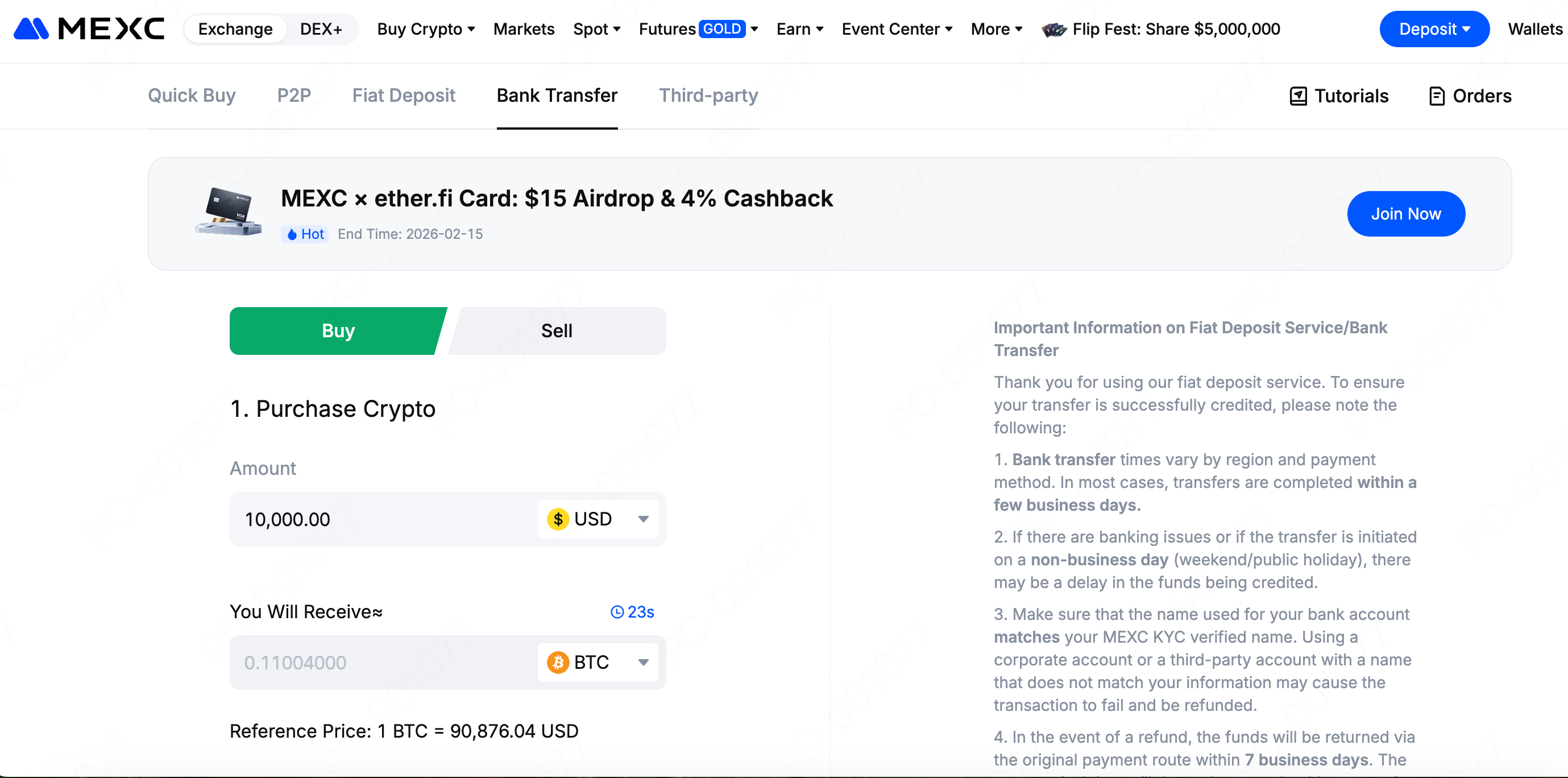Screen dimensions: 1568x778
Task: Click the Flip Fest cards icon
Action: (1053, 29)
